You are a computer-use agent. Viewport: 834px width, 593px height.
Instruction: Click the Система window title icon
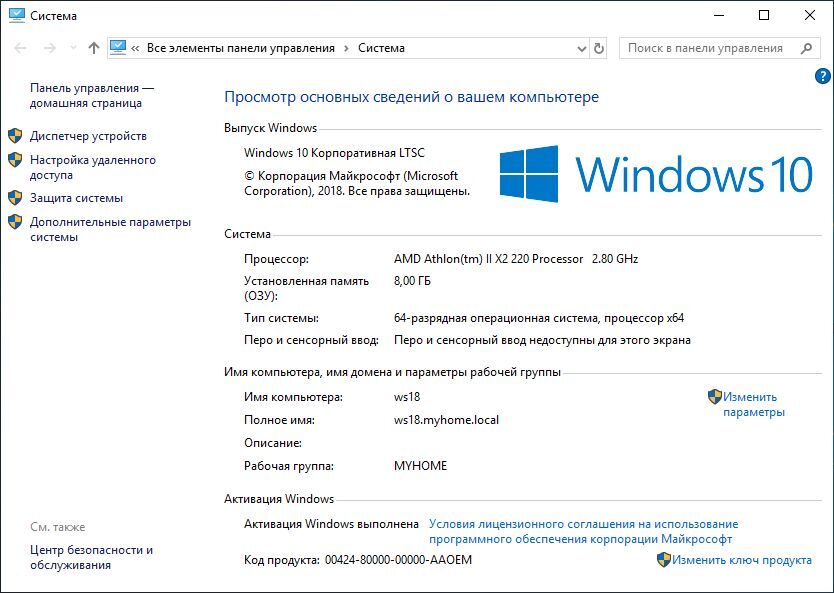15,15
